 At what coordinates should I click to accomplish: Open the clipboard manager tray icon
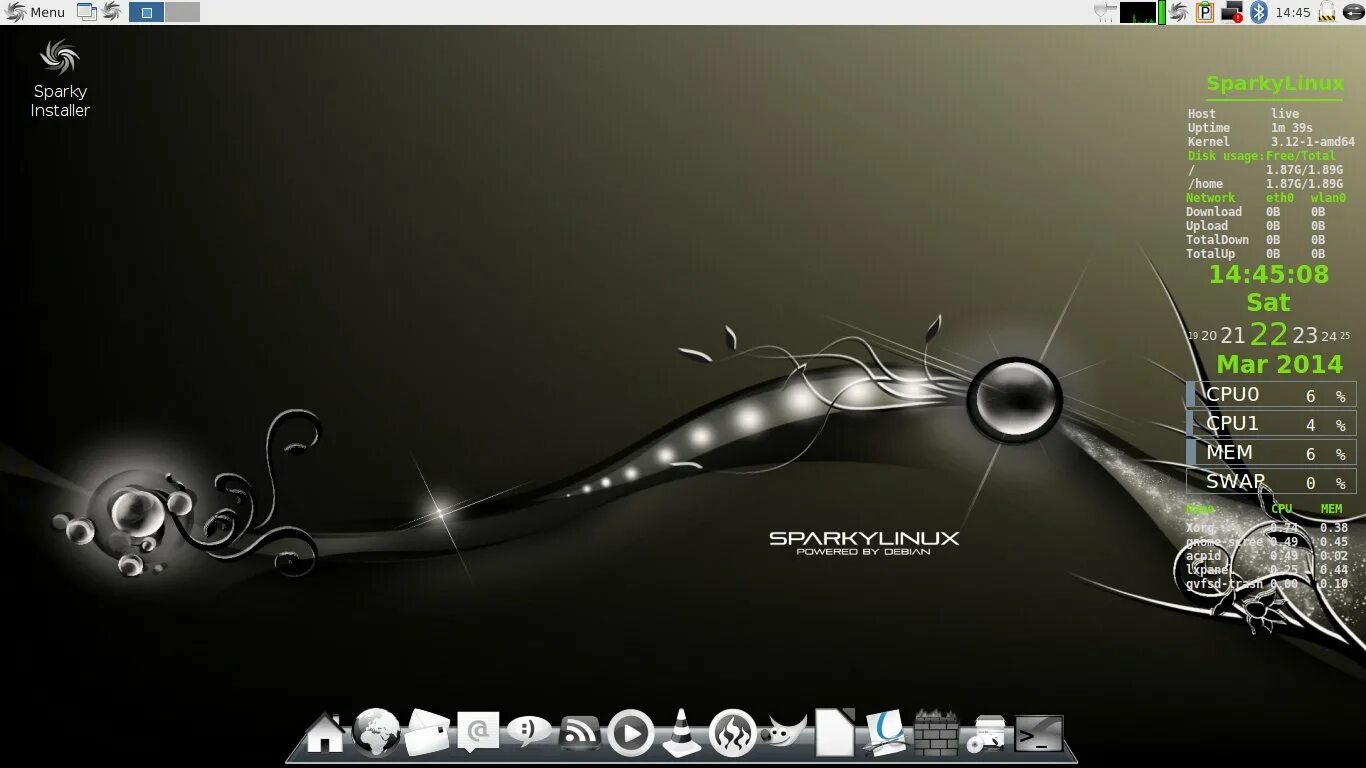click(1205, 12)
